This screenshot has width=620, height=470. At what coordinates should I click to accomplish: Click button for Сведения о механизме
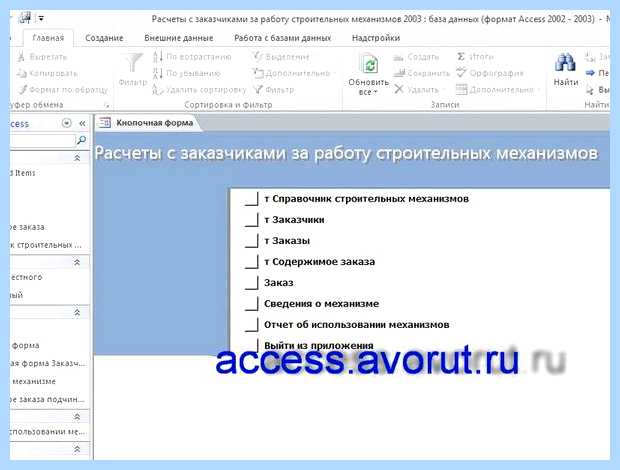pyautogui.click(x=251, y=303)
